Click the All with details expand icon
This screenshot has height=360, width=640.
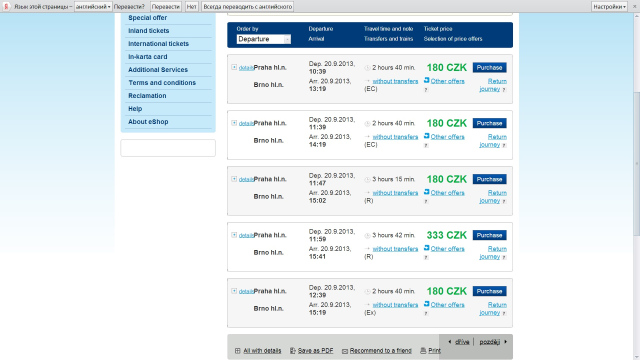(x=238, y=351)
